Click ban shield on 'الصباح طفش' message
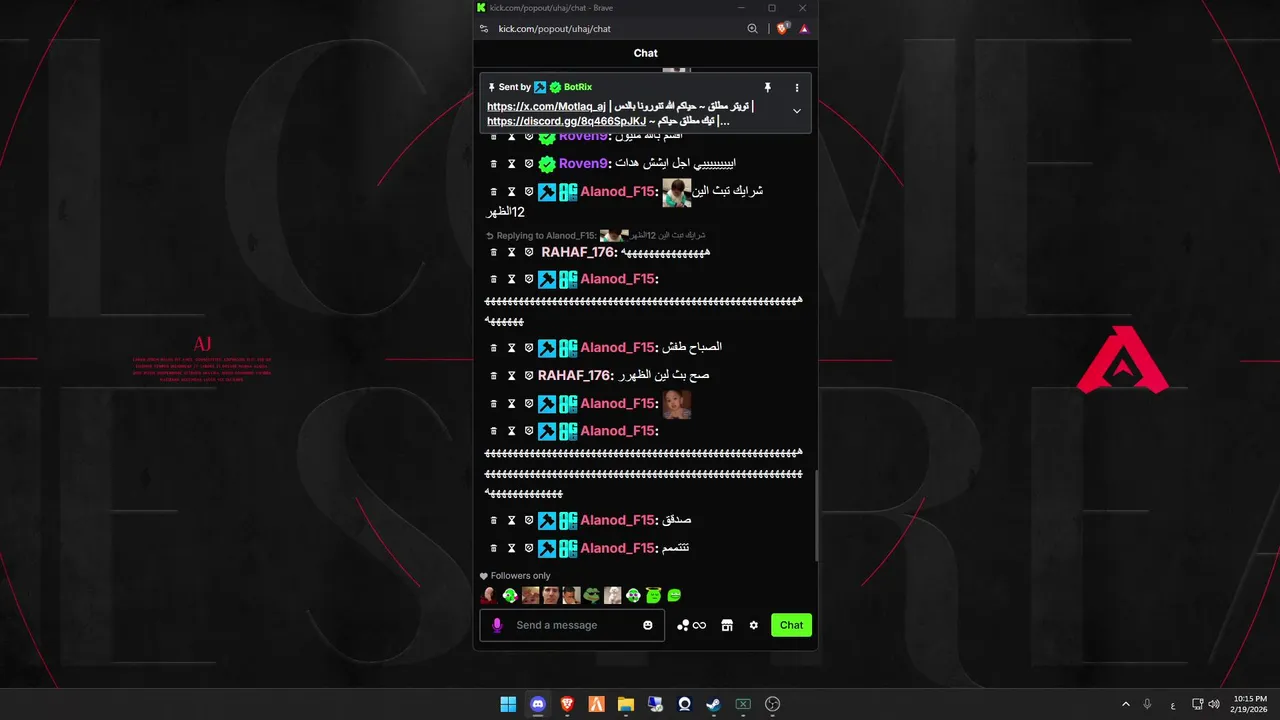 pos(529,348)
